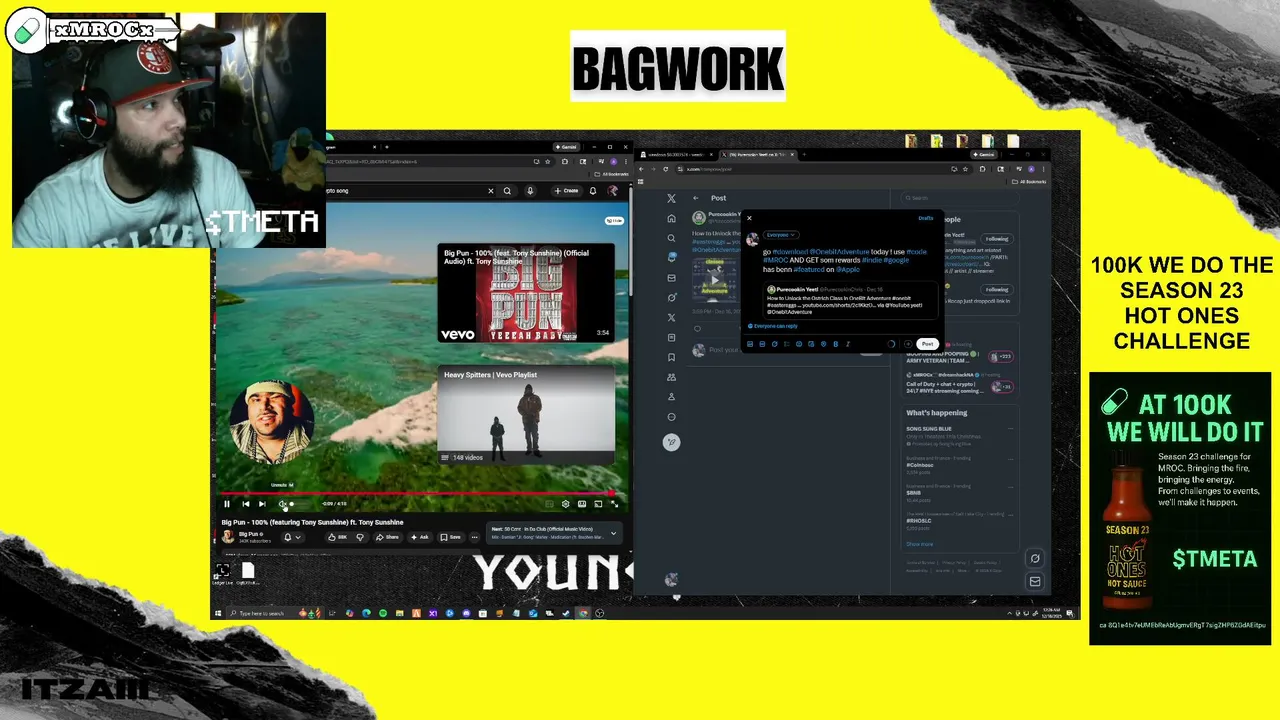Click Show more under What's happening
Viewport: 1280px width, 720px height.
click(x=919, y=544)
